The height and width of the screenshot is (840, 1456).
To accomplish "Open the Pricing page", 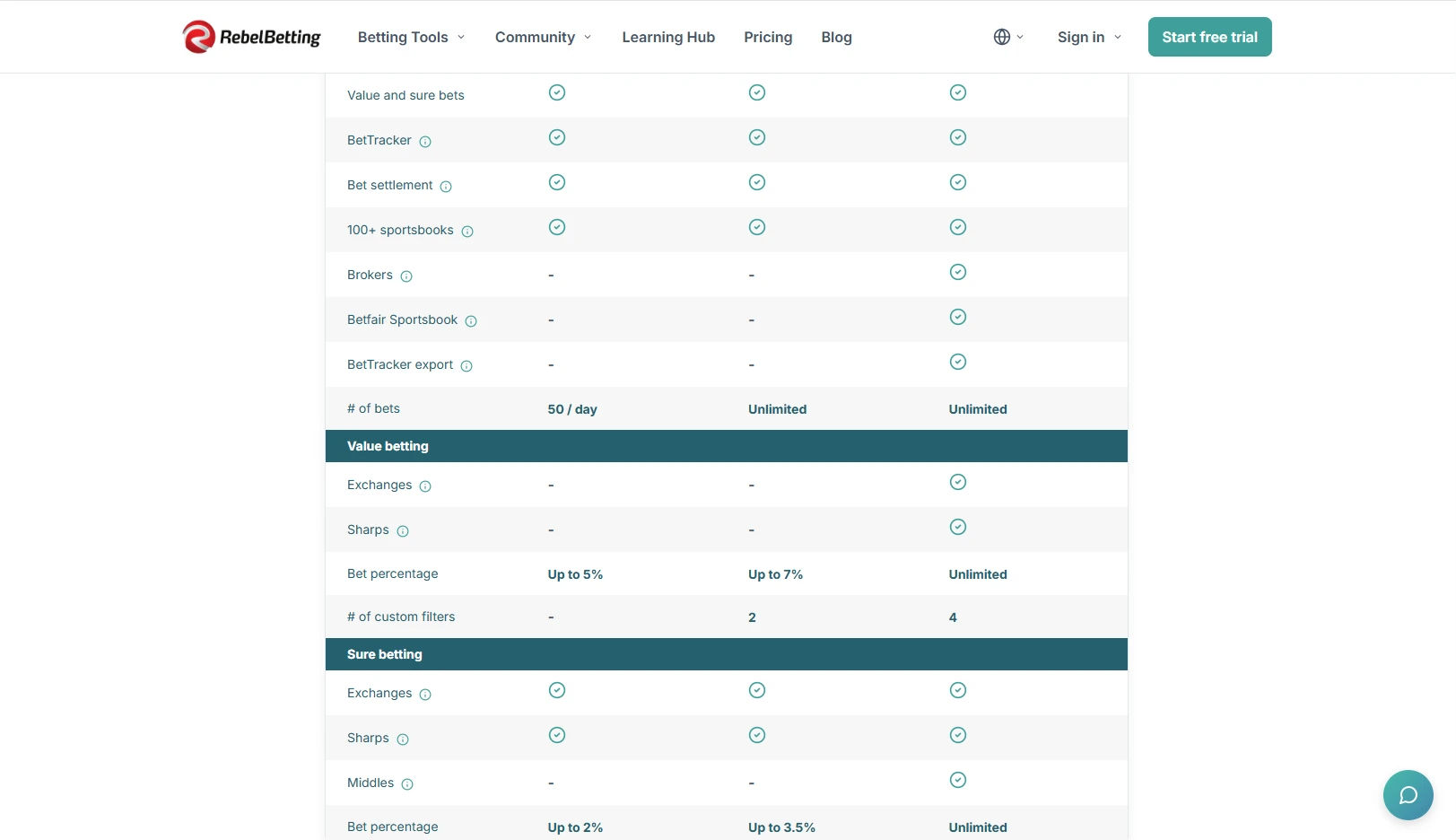I will [768, 37].
